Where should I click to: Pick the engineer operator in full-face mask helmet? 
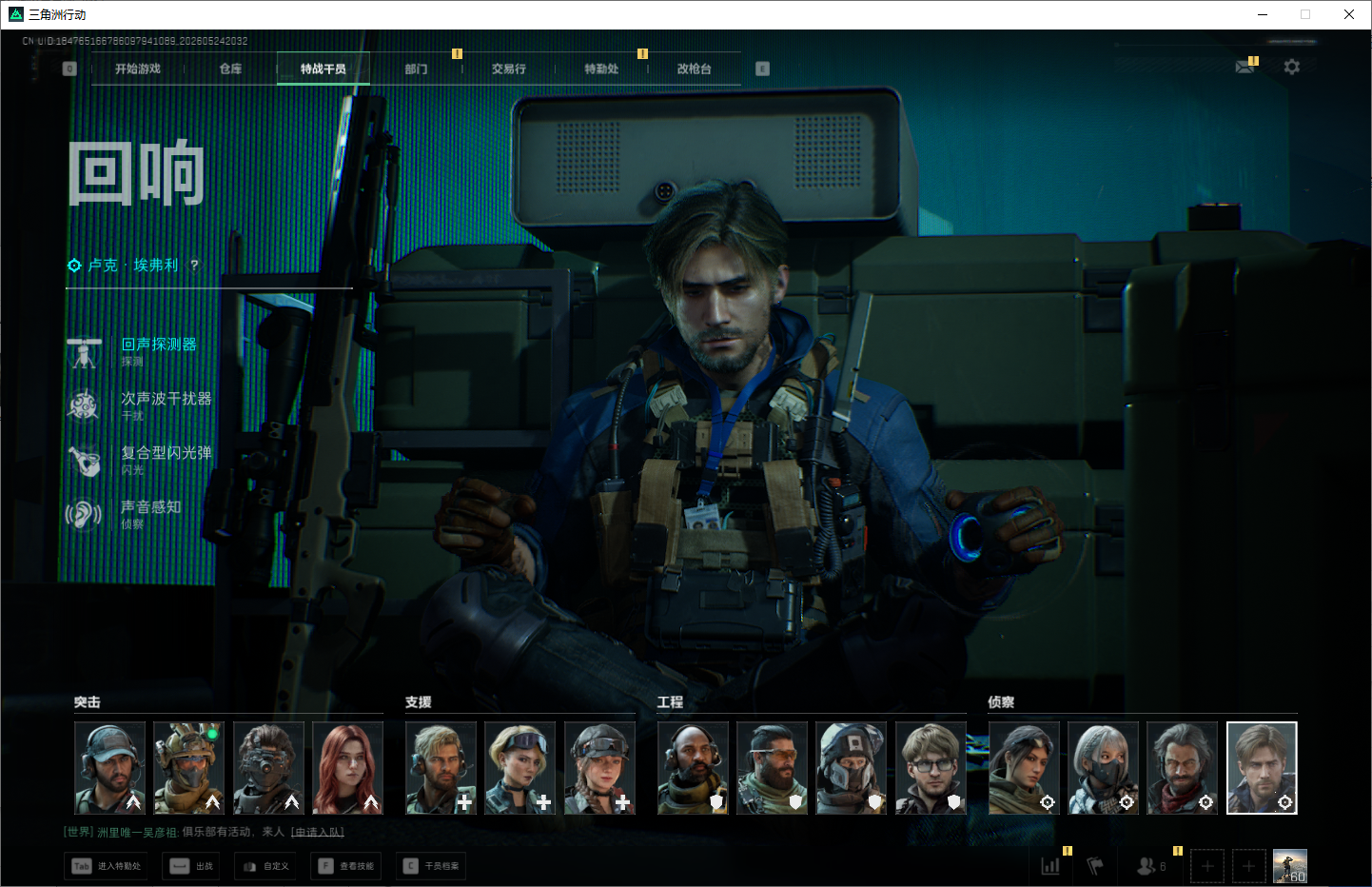(x=852, y=768)
